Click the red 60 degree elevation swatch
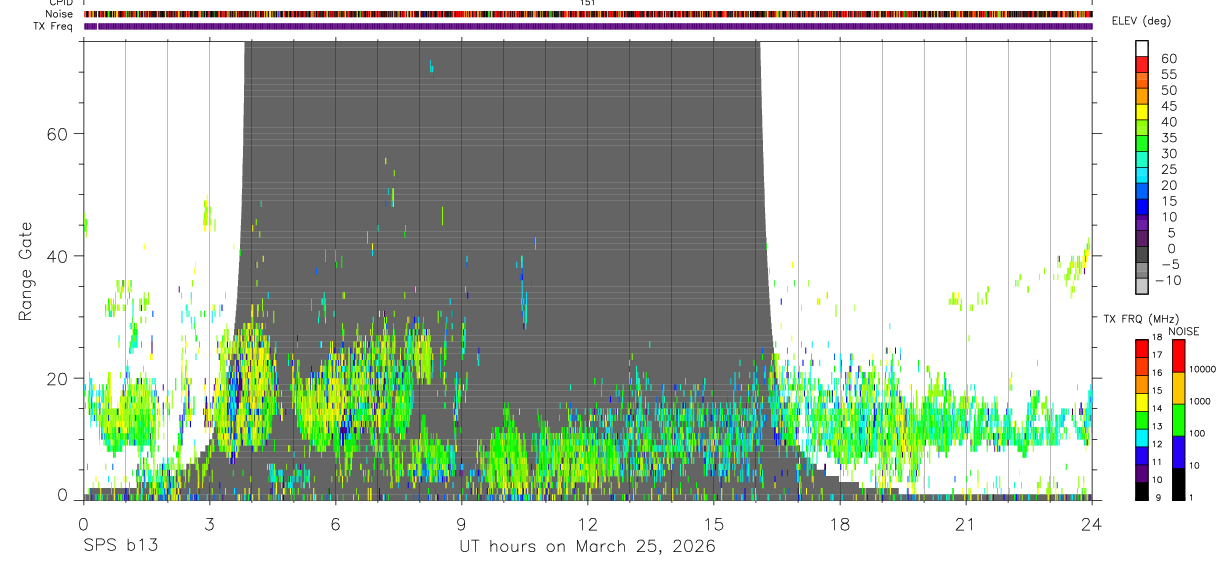The height and width of the screenshot is (567, 1228). [x=1142, y=64]
